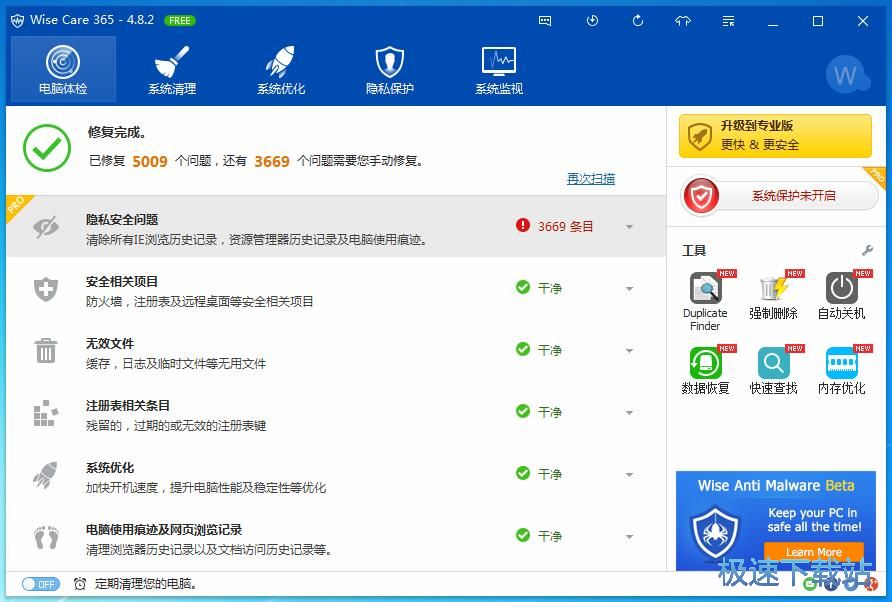The height and width of the screenshot is (602, 892).
Task: Toggle the OFF scheduled cleanup switch
Action: coord(40,584)
